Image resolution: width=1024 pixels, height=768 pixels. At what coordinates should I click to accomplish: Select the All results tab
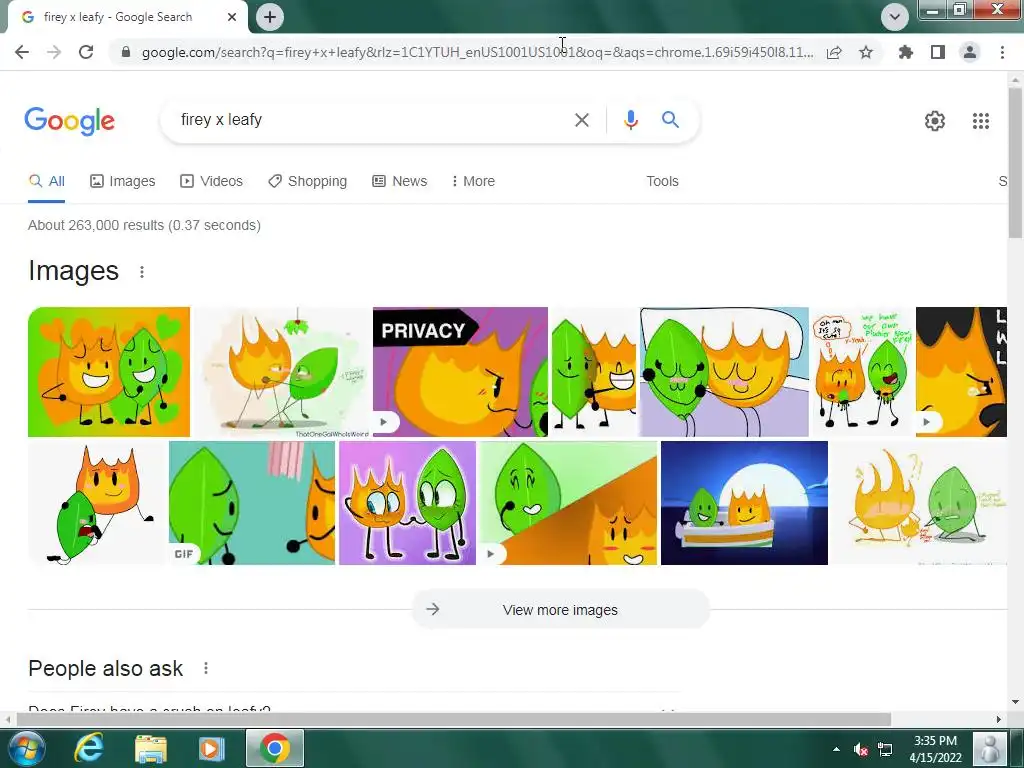[x=46, y=181]
